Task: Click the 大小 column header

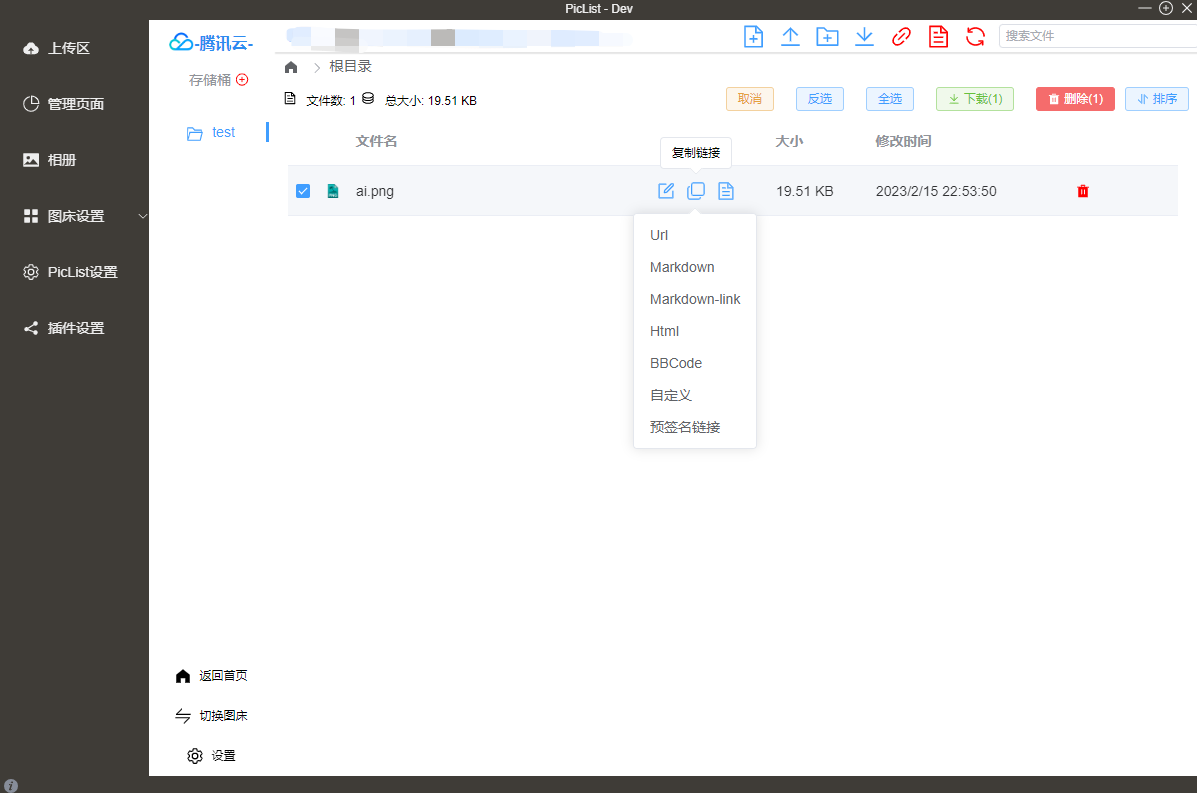Action: click(x=789, y=141)
